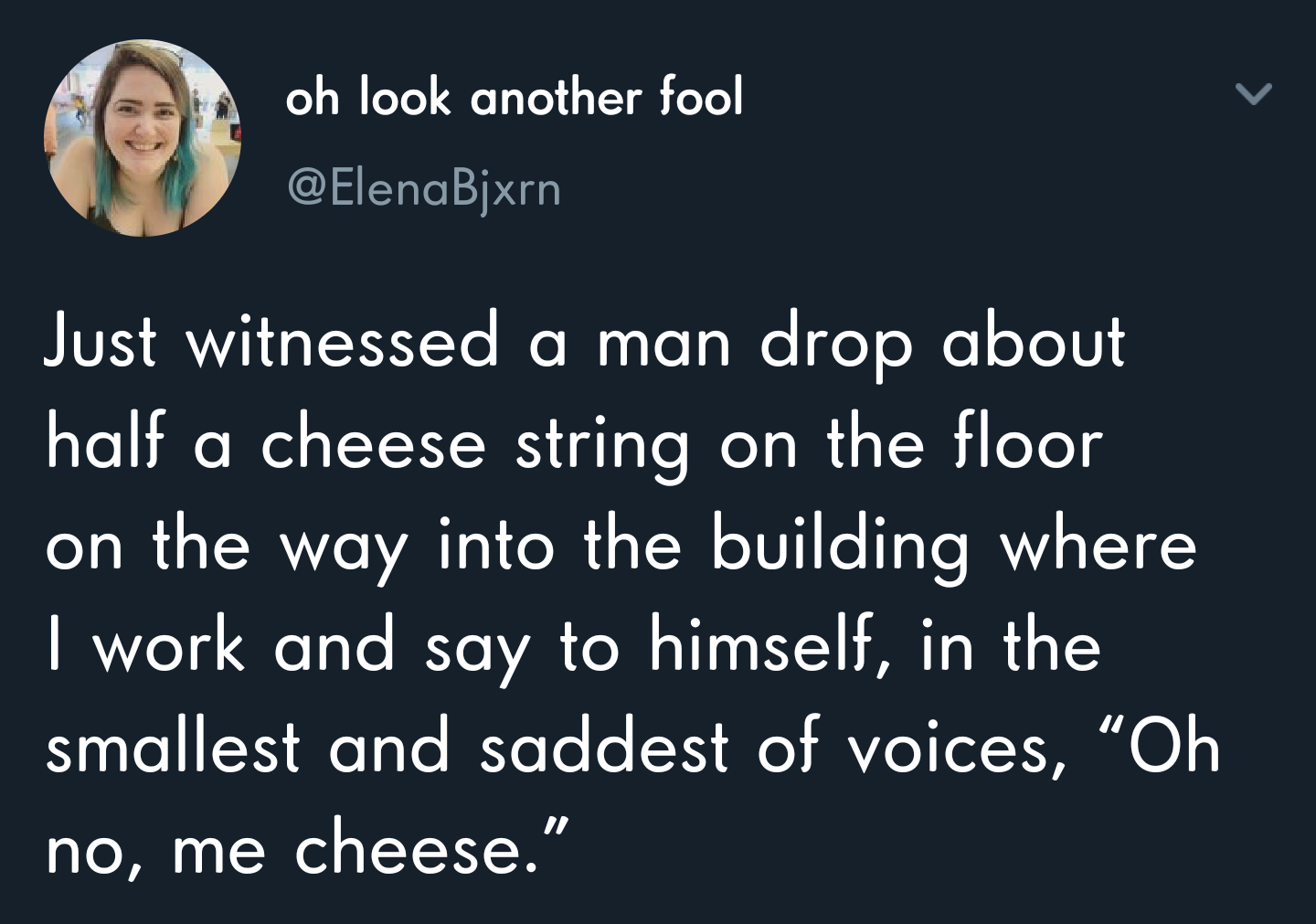Visit the @ElenaBjxrn handle link
The image size is (1316, 924).
424,189
